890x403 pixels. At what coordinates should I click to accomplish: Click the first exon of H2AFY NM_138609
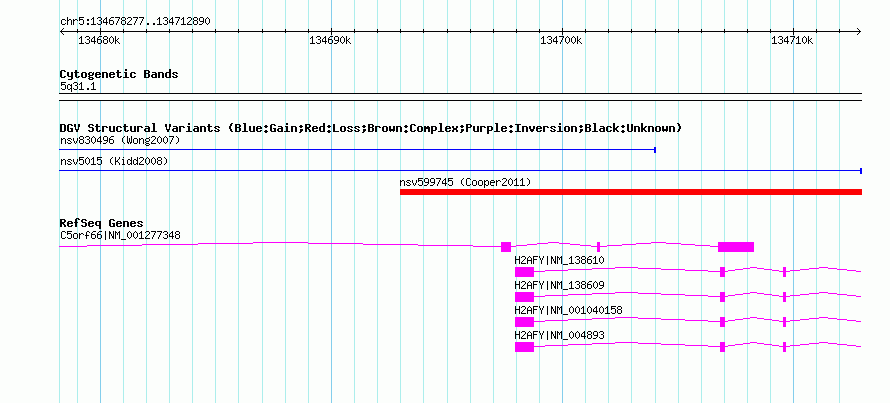[x=524, y=297]
